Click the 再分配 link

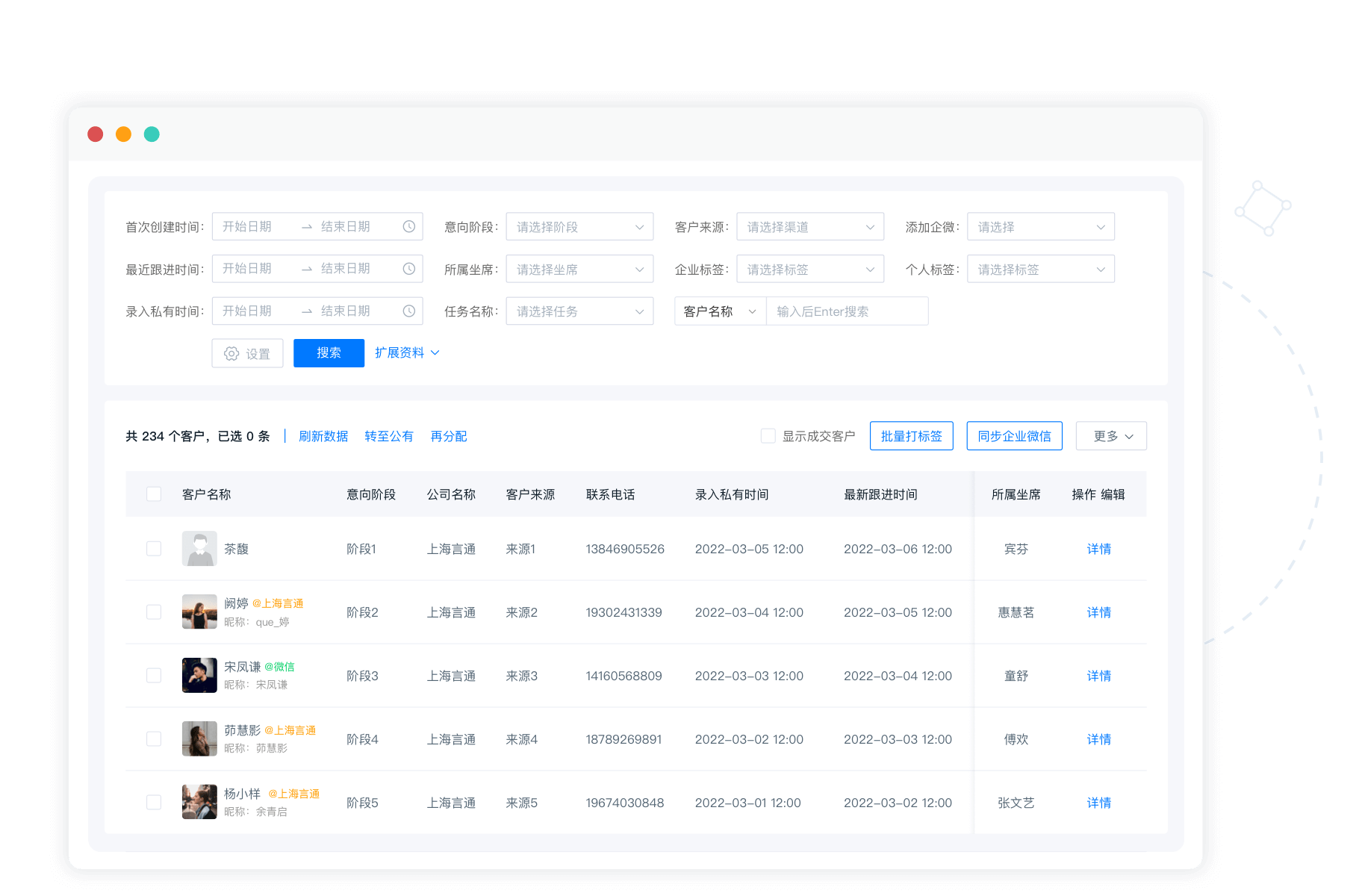click(x=449, y=436)
